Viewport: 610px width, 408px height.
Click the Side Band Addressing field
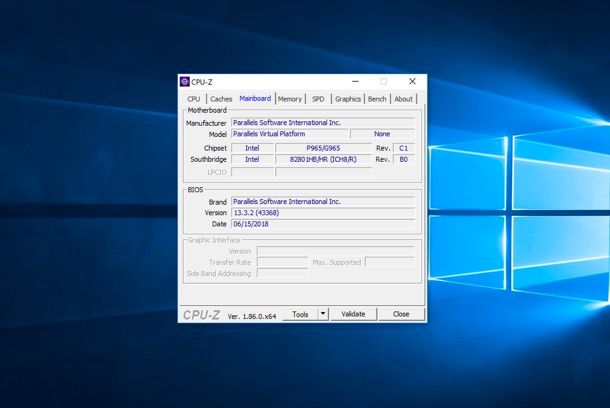pos(282,274)
